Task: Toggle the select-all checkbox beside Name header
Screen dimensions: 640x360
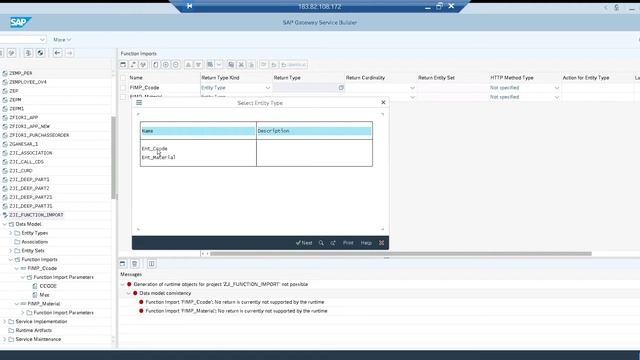Action: pyautogui.click(x=123, y=78)
